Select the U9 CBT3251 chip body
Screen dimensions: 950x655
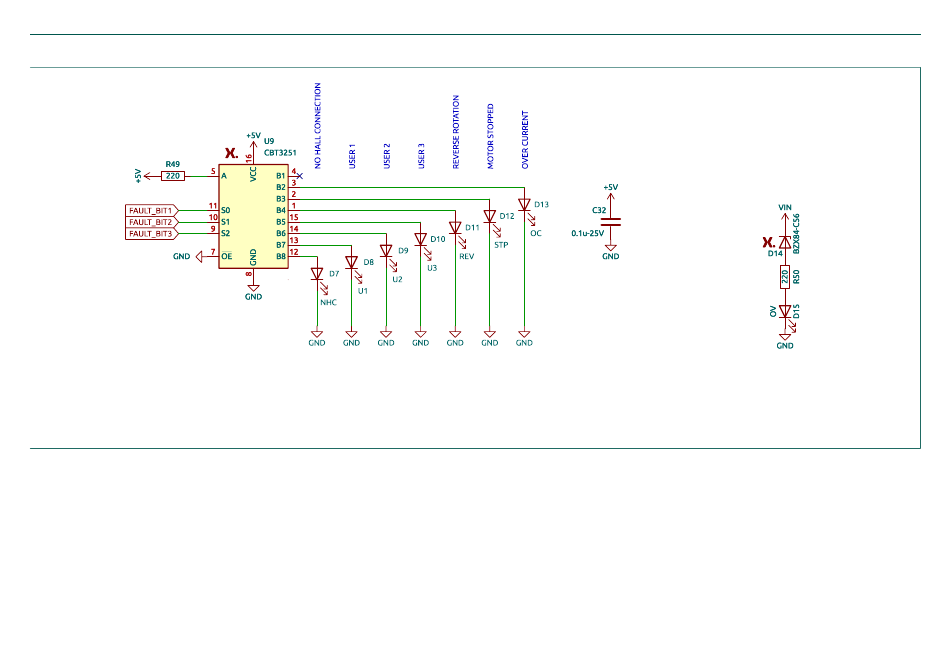(x=253, y=216)
